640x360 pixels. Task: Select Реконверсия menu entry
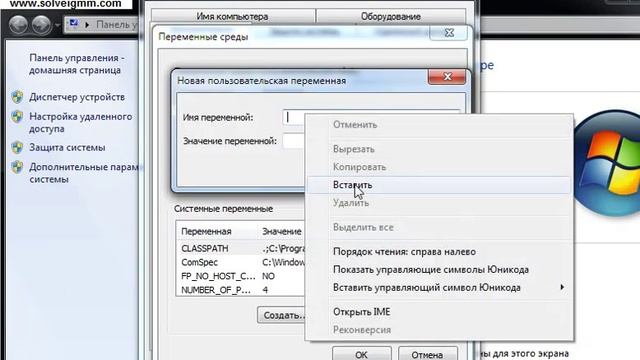(438, 330)
